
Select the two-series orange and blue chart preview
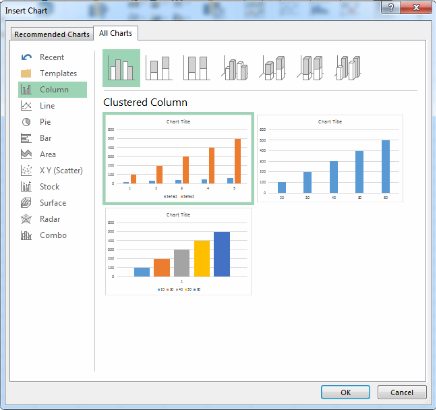pyautogui.click(x=178, y=158)
